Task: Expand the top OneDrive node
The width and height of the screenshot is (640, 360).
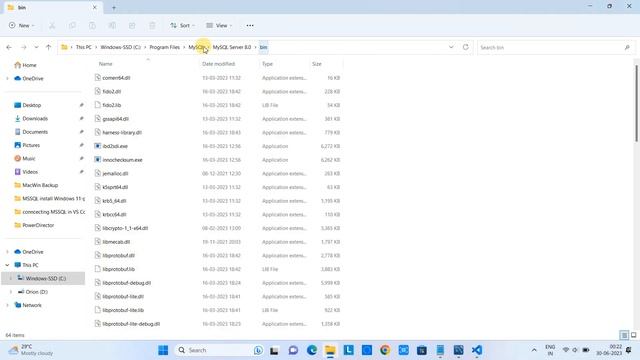Action: tap(7, 78)
